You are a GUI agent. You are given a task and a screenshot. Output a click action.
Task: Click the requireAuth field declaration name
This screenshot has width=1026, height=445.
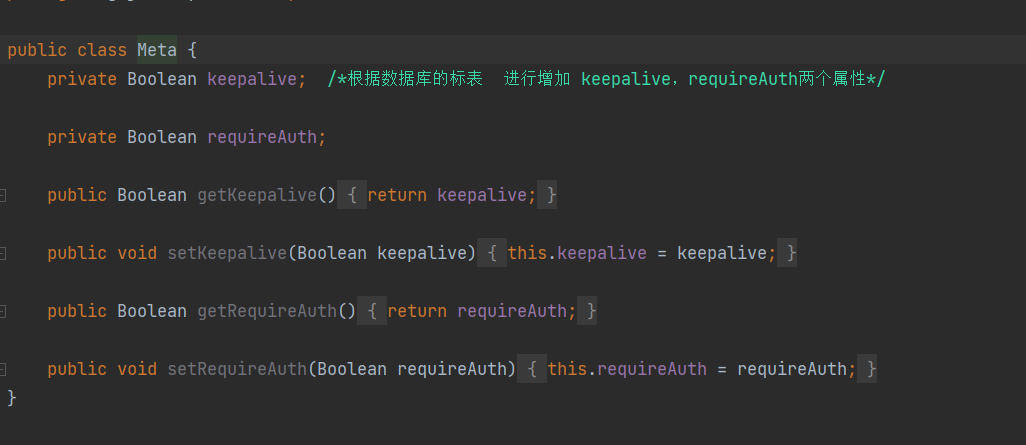click(x=261, y=137)
